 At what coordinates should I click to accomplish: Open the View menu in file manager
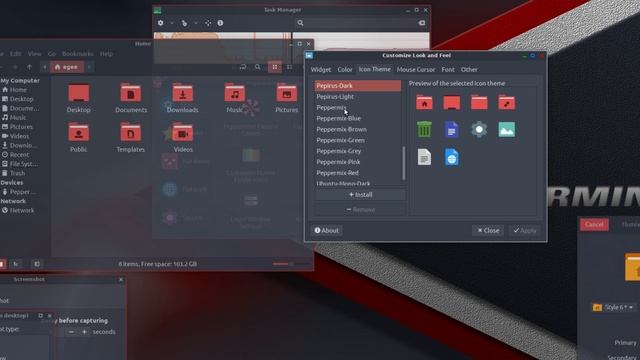click(x=34, y=53)
